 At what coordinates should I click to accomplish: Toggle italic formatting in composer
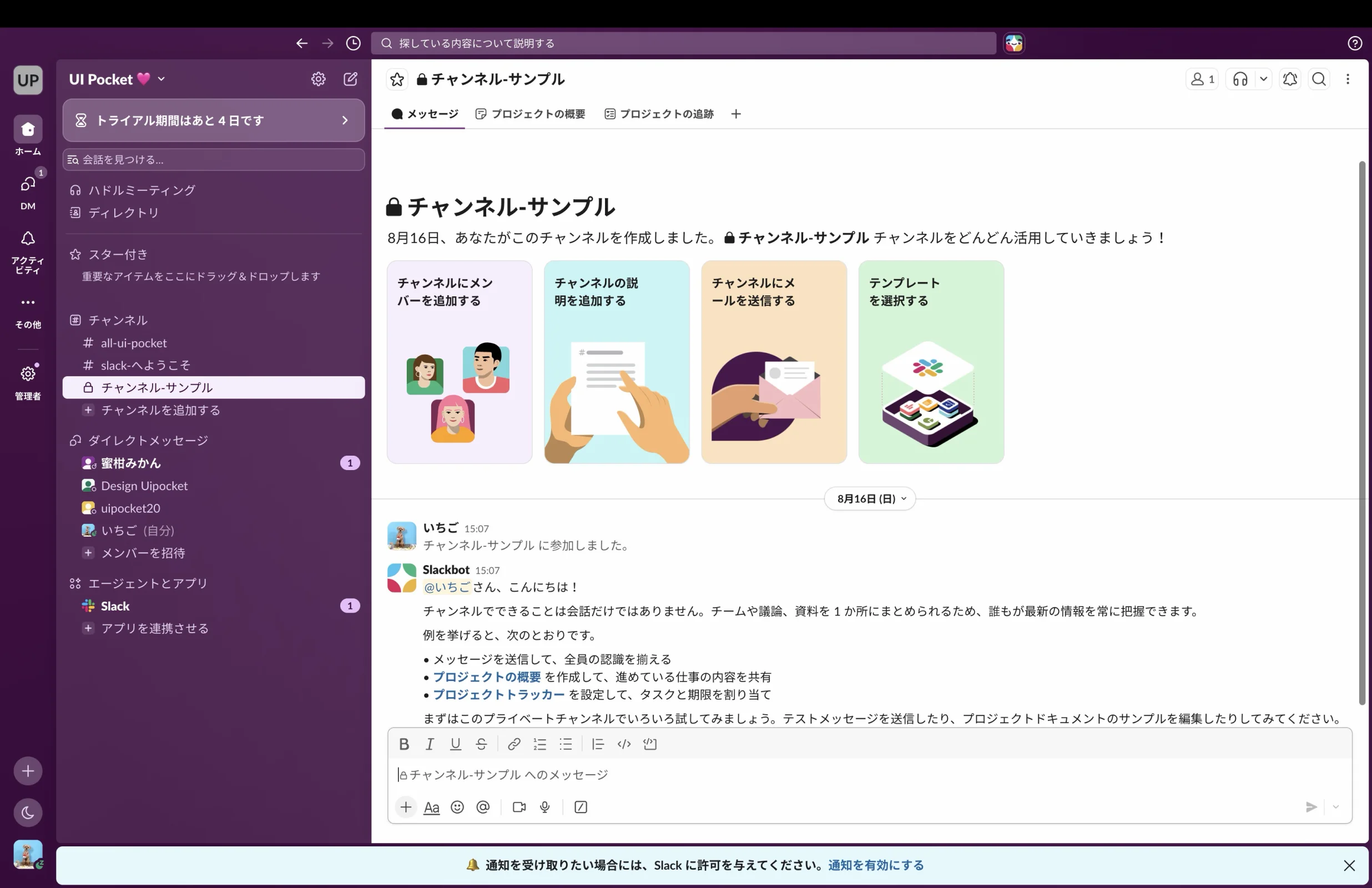point(430,744)
